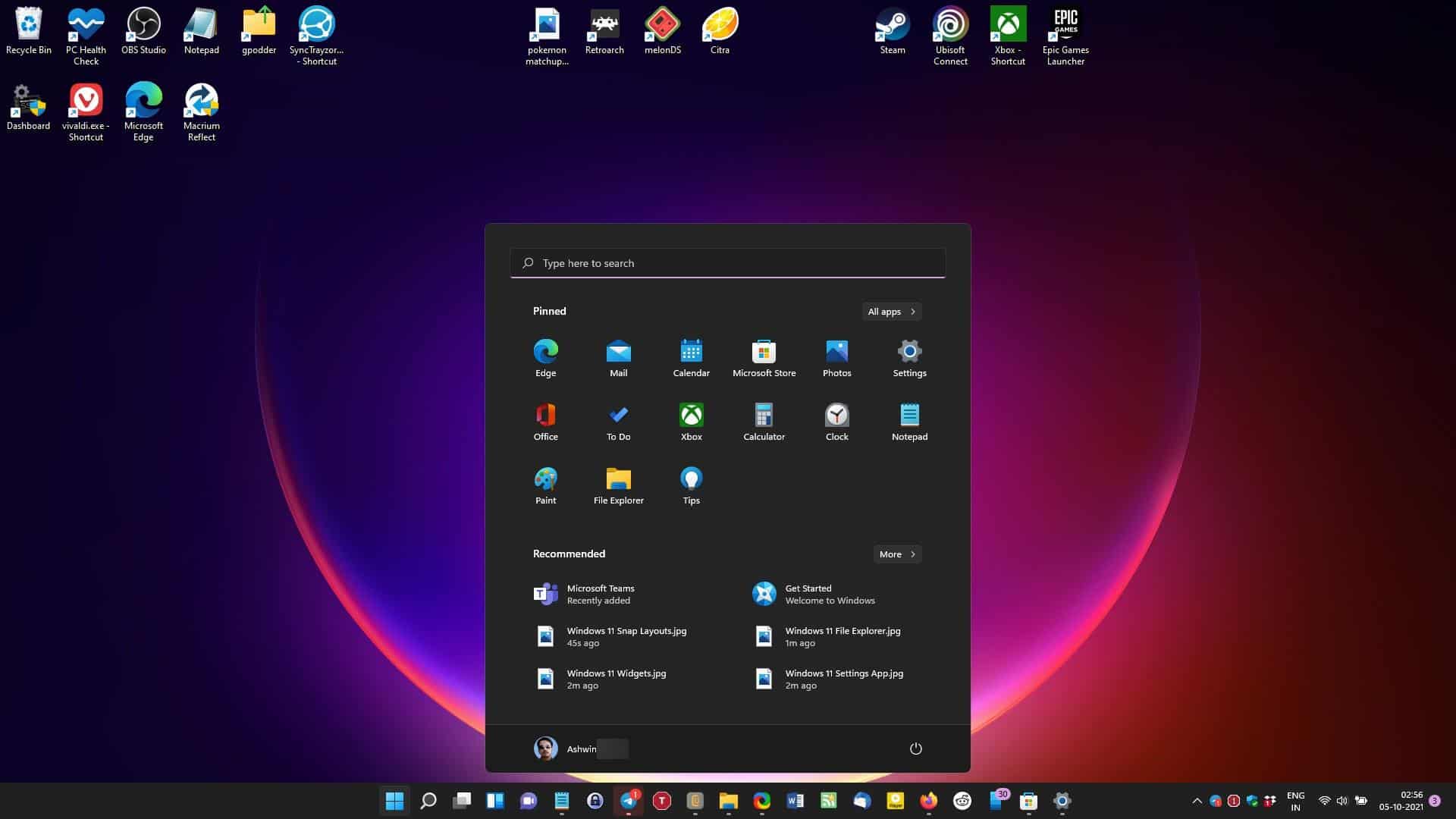Select the Xbox - Shortcut desktop icon
This screenshot has width=1456, height=819.
pos(1008,36)
